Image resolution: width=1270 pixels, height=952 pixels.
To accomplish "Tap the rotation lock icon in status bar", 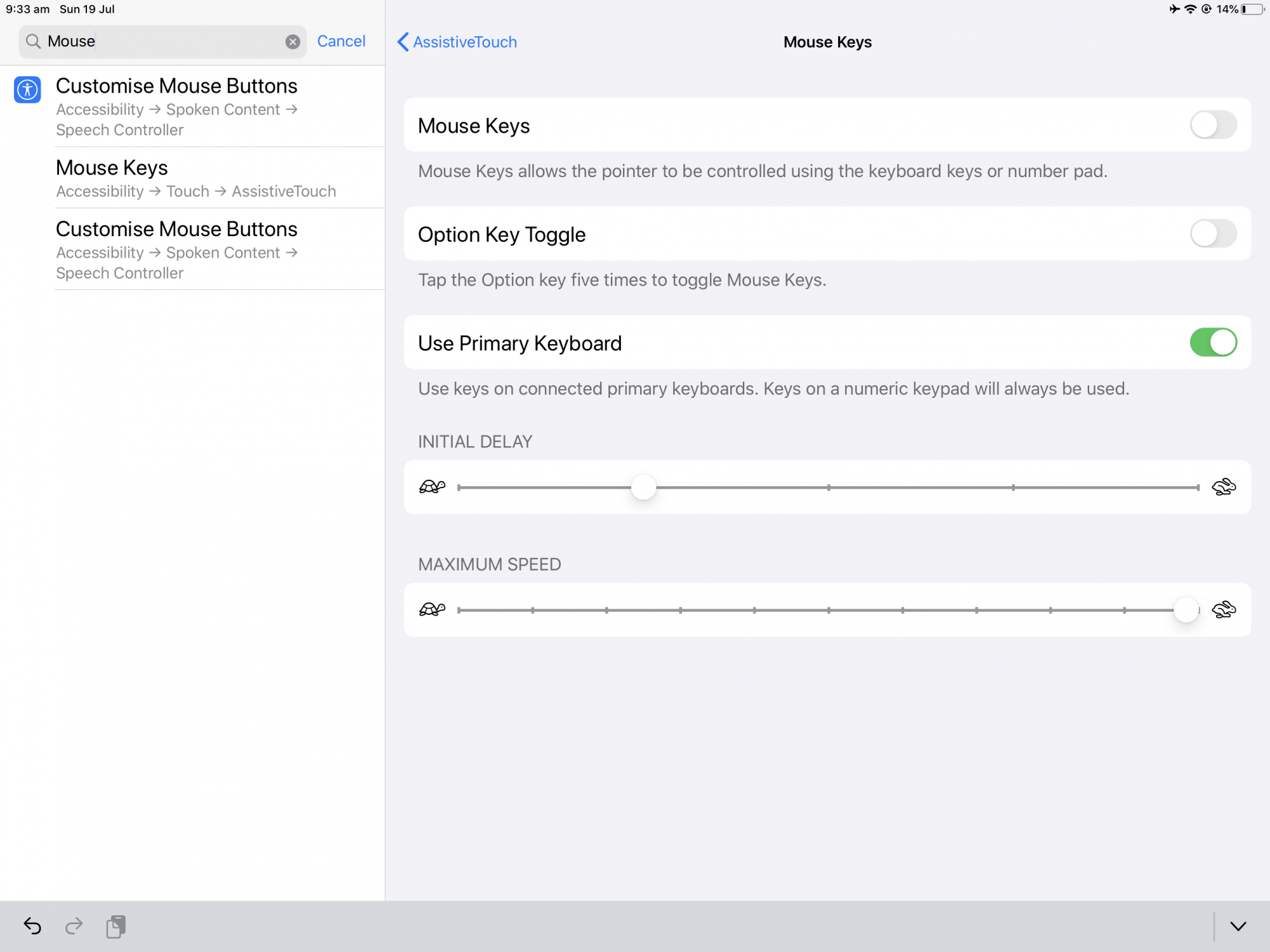I will pyautogui.click(x=1206, y=9).
